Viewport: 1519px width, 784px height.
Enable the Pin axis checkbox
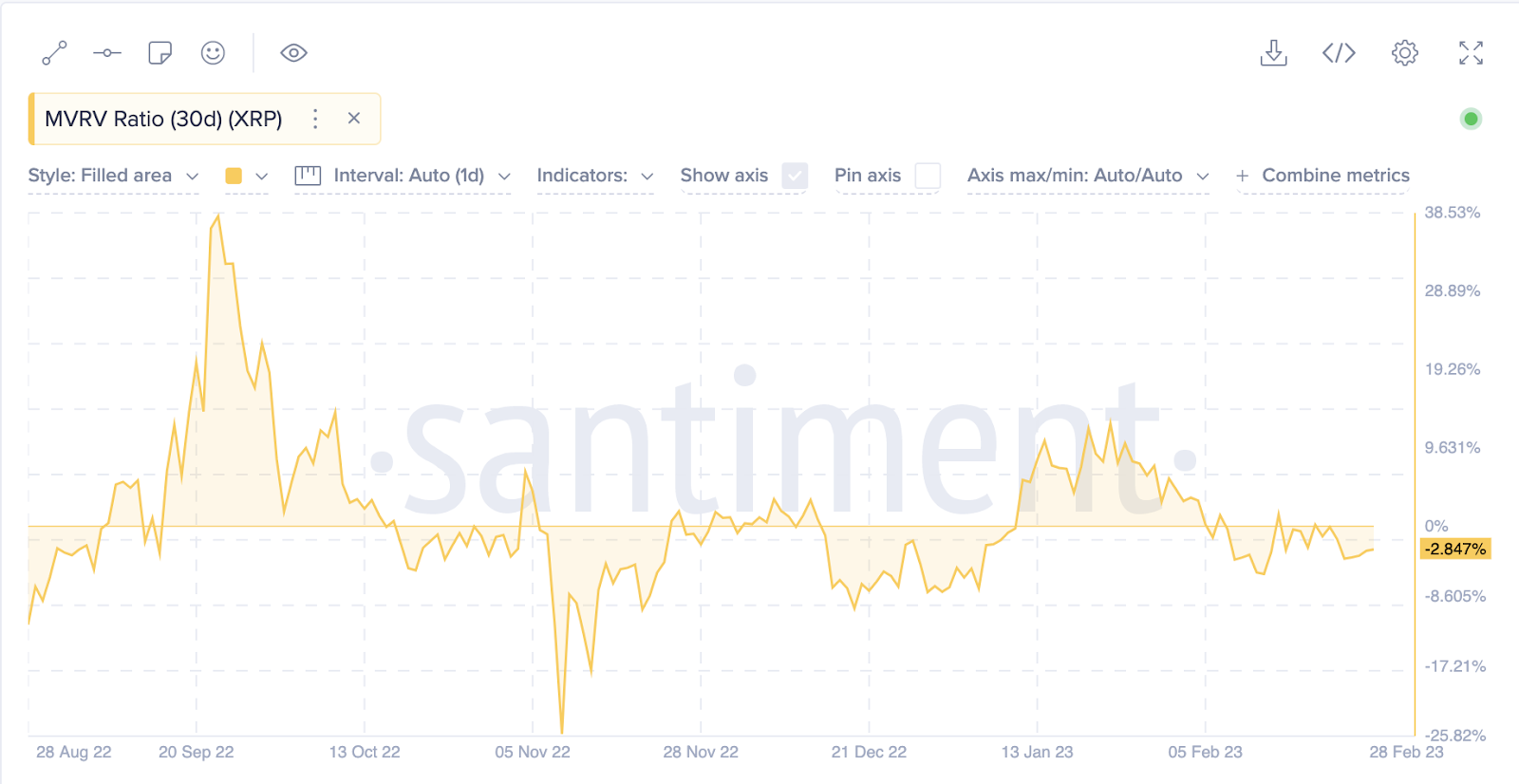[x=928, y=176]
